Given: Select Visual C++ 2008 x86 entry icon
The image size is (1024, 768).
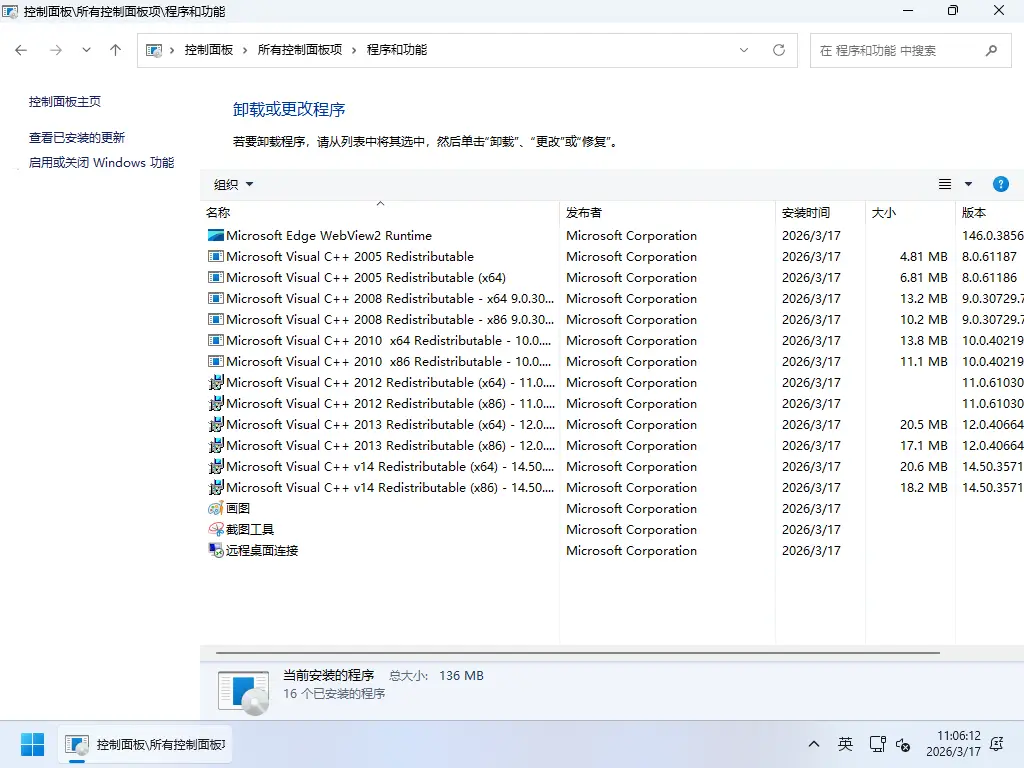Looking at the screenshot, I should pyautogui.click(x=216, y=319).
